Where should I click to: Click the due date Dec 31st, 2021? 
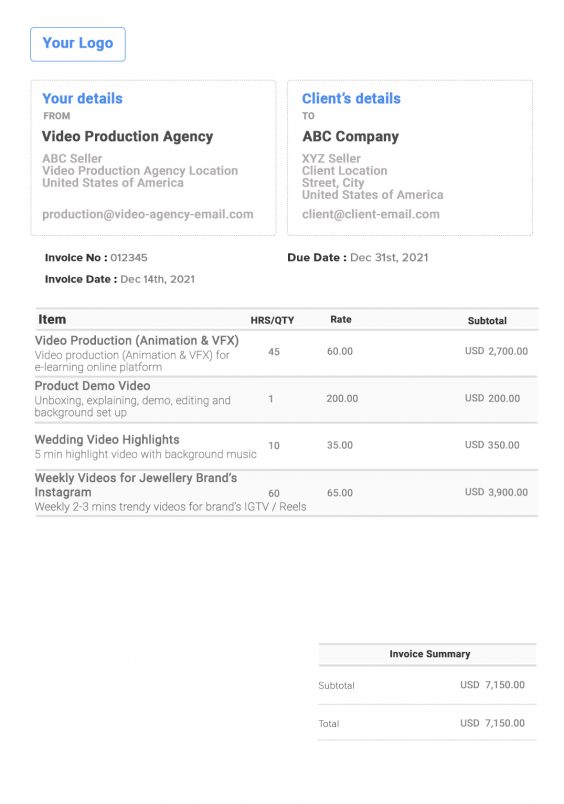389,257
